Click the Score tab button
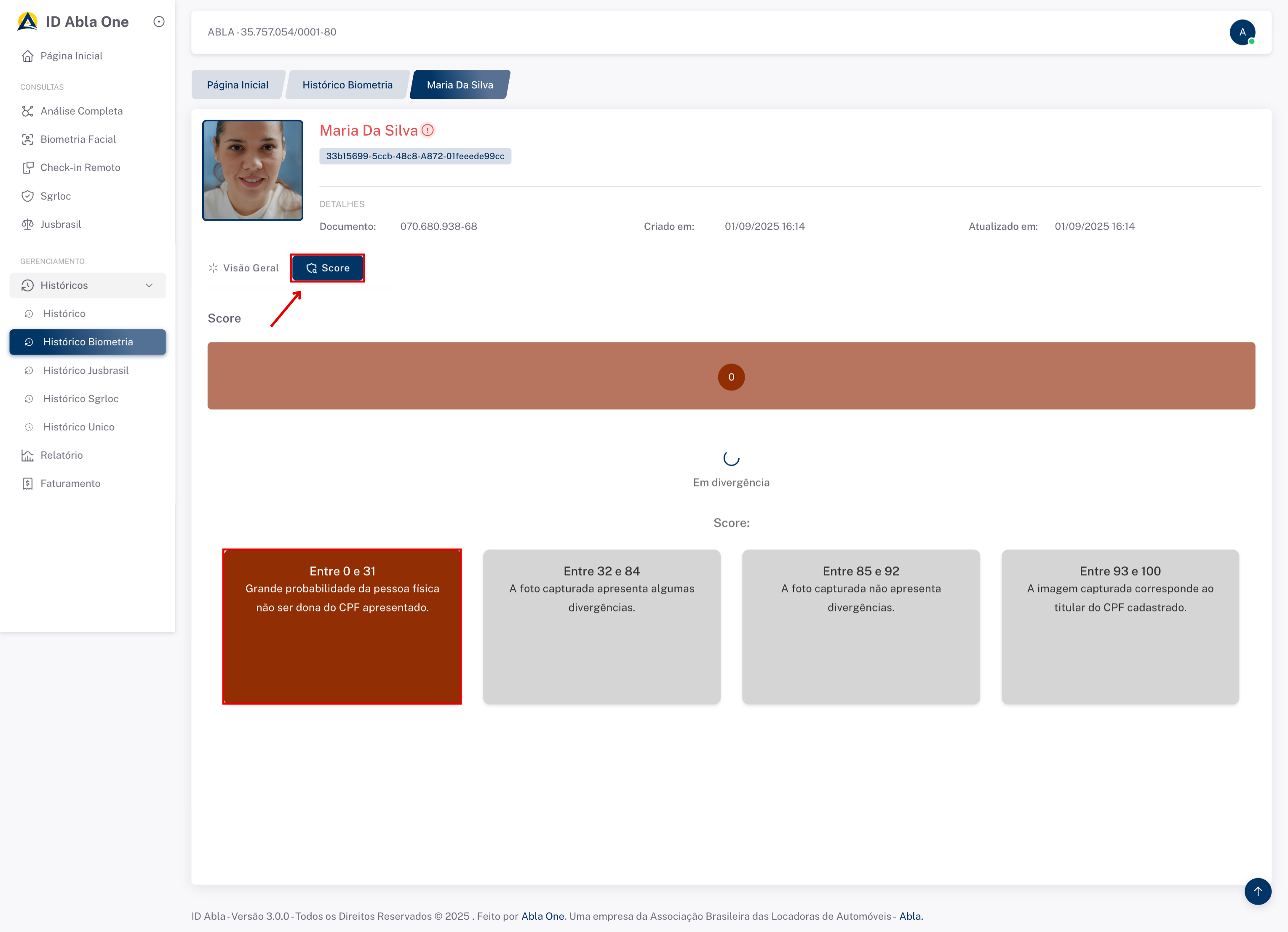 coord(328,268)
